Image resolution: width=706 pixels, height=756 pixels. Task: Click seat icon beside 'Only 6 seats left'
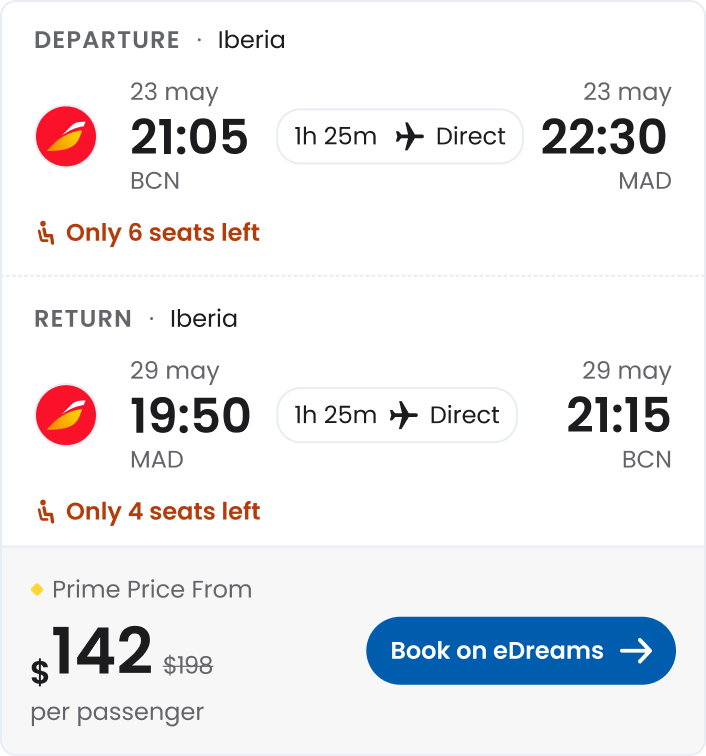pos(46,233)
